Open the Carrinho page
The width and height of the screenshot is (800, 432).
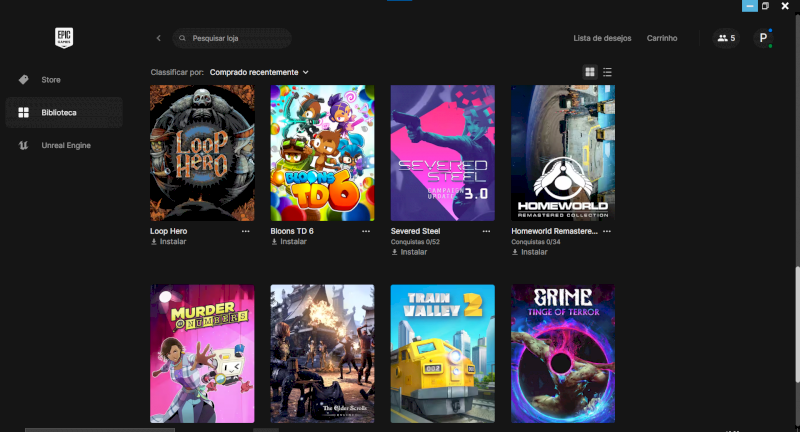pos(662,38)
